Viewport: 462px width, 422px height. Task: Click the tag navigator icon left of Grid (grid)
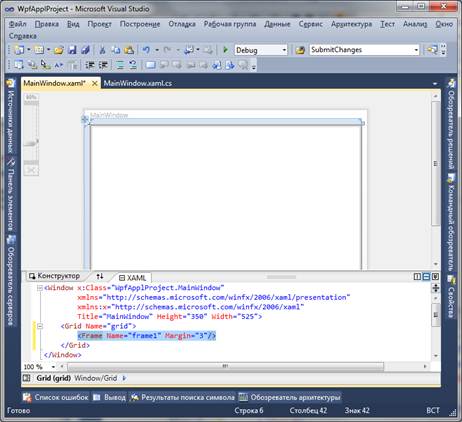pyautogui.click(x=27, y=378)
